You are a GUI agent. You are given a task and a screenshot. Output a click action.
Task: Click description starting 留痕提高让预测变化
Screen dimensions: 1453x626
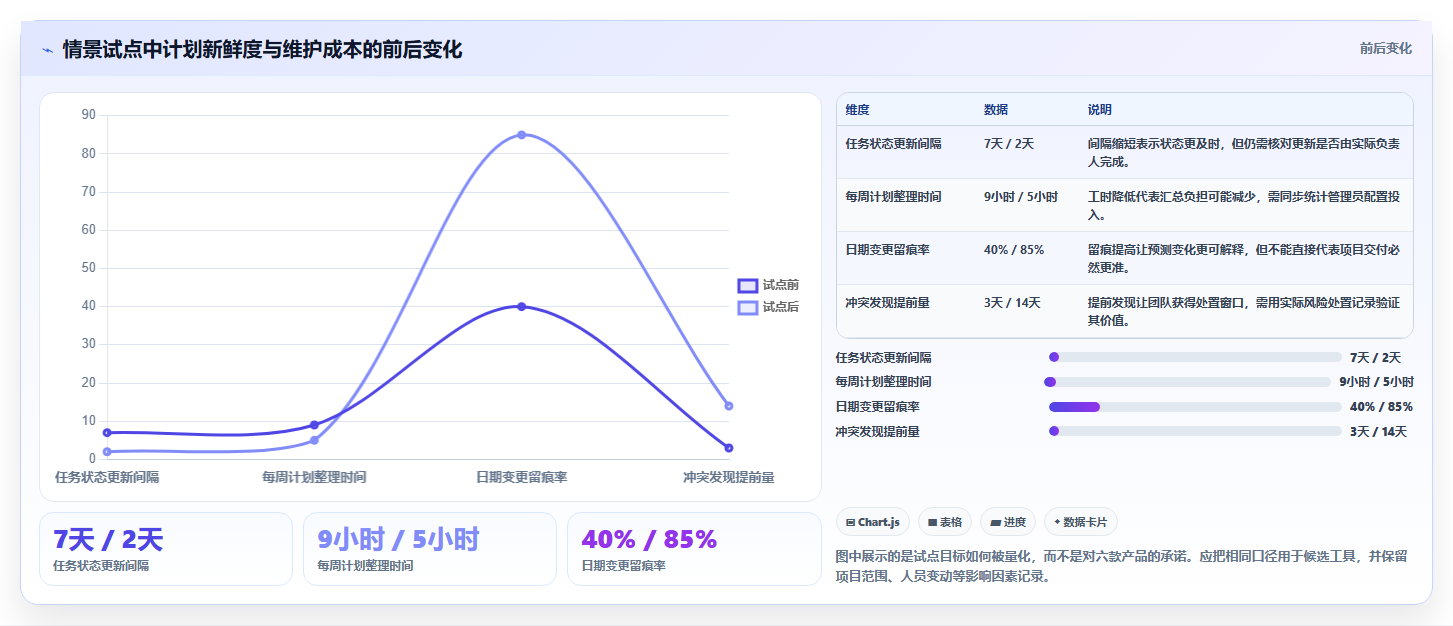[1244, 258]
